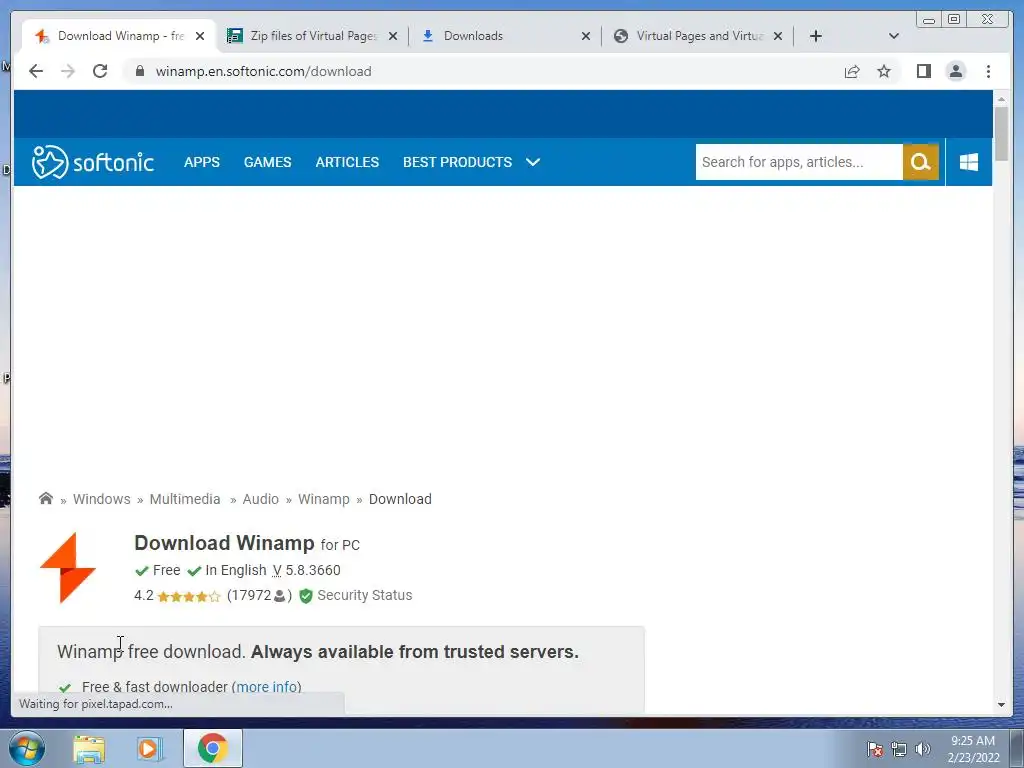The width and height of the screenshot is (1024, 768).
Task: Open the volume speaker tray icon
Action: tap(922, 749)
